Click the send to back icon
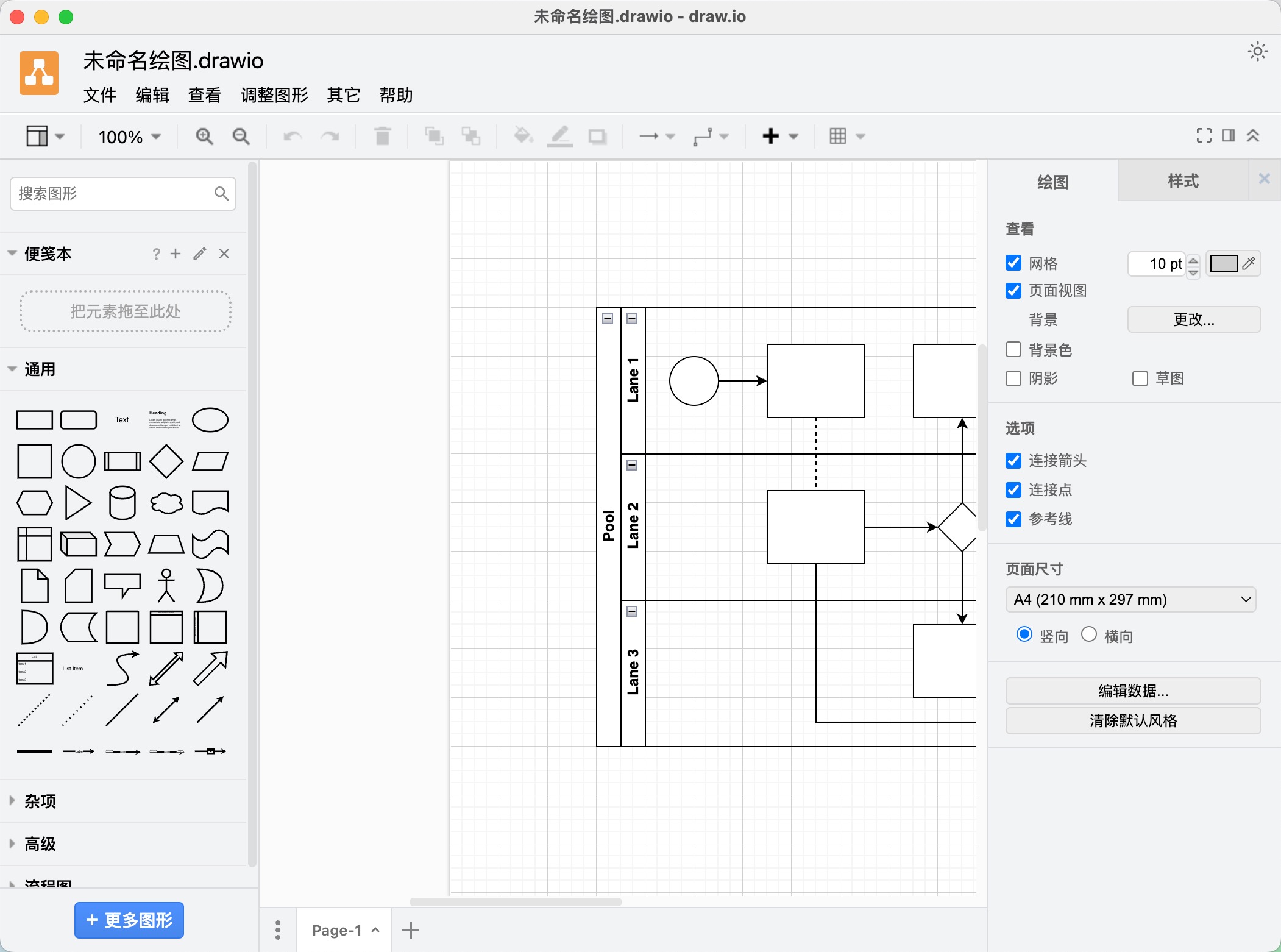 [470, 136]
